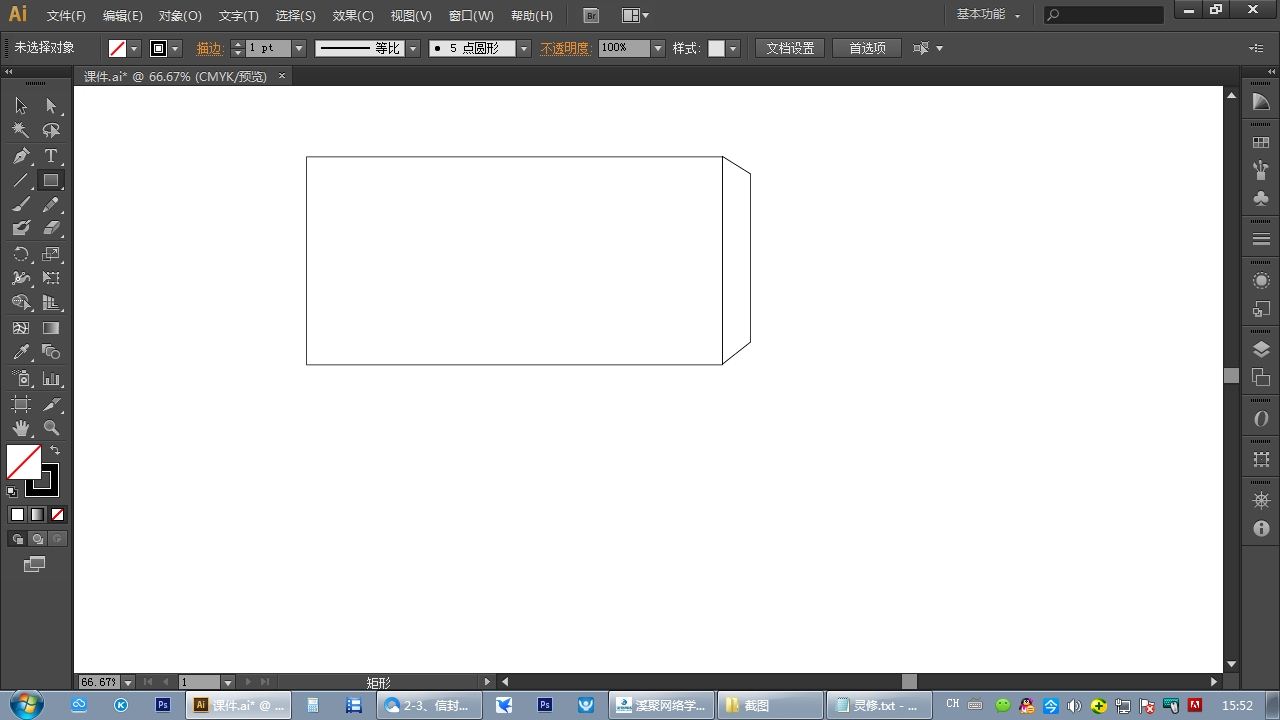
Task: Open the Symbols panel icon
Action: point(1261,199)
